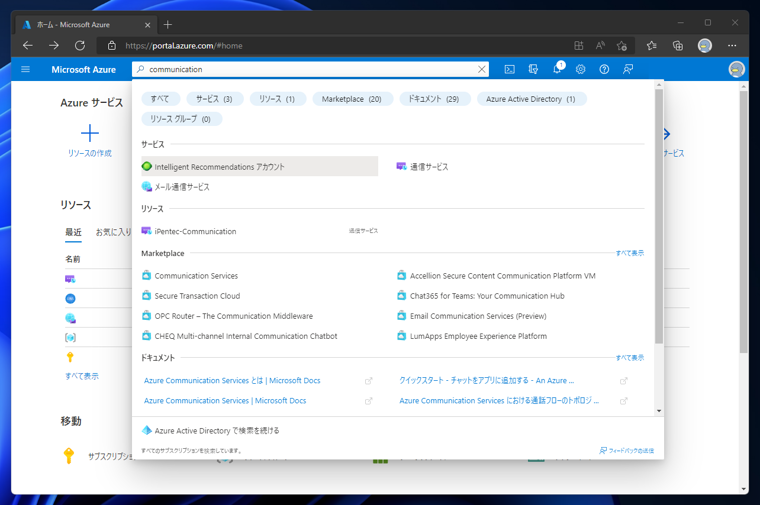Open portal settings gear
Viewport: 760px width, 505px height.
tap(580, 69)
